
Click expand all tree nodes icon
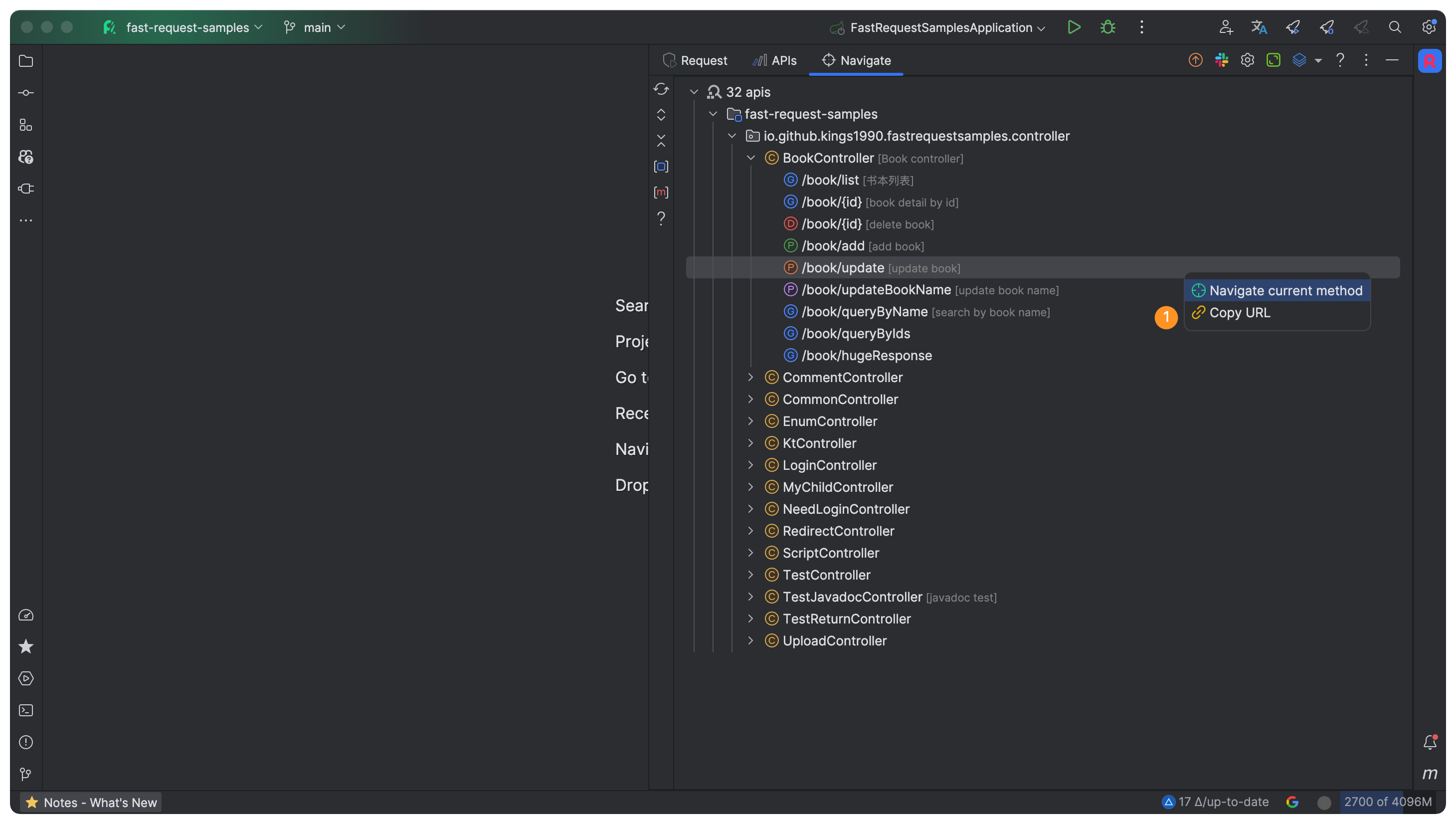click(x=661, y=115)
